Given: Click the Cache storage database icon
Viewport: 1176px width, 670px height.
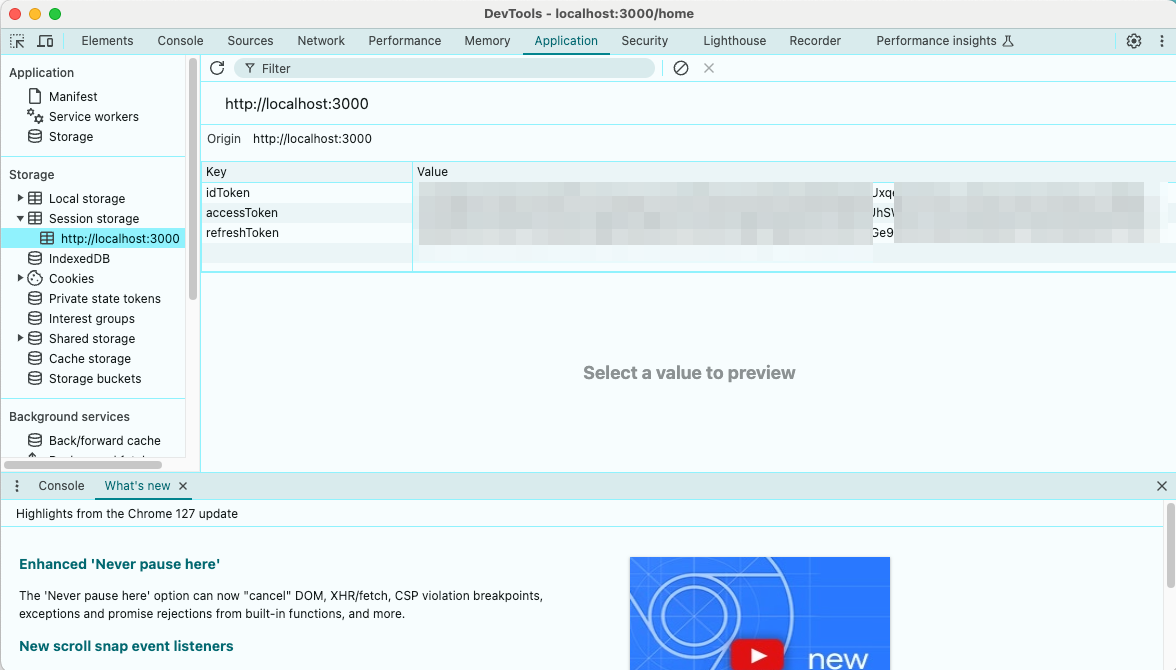Looking at the screenshot, I should [x=34, y=359].
